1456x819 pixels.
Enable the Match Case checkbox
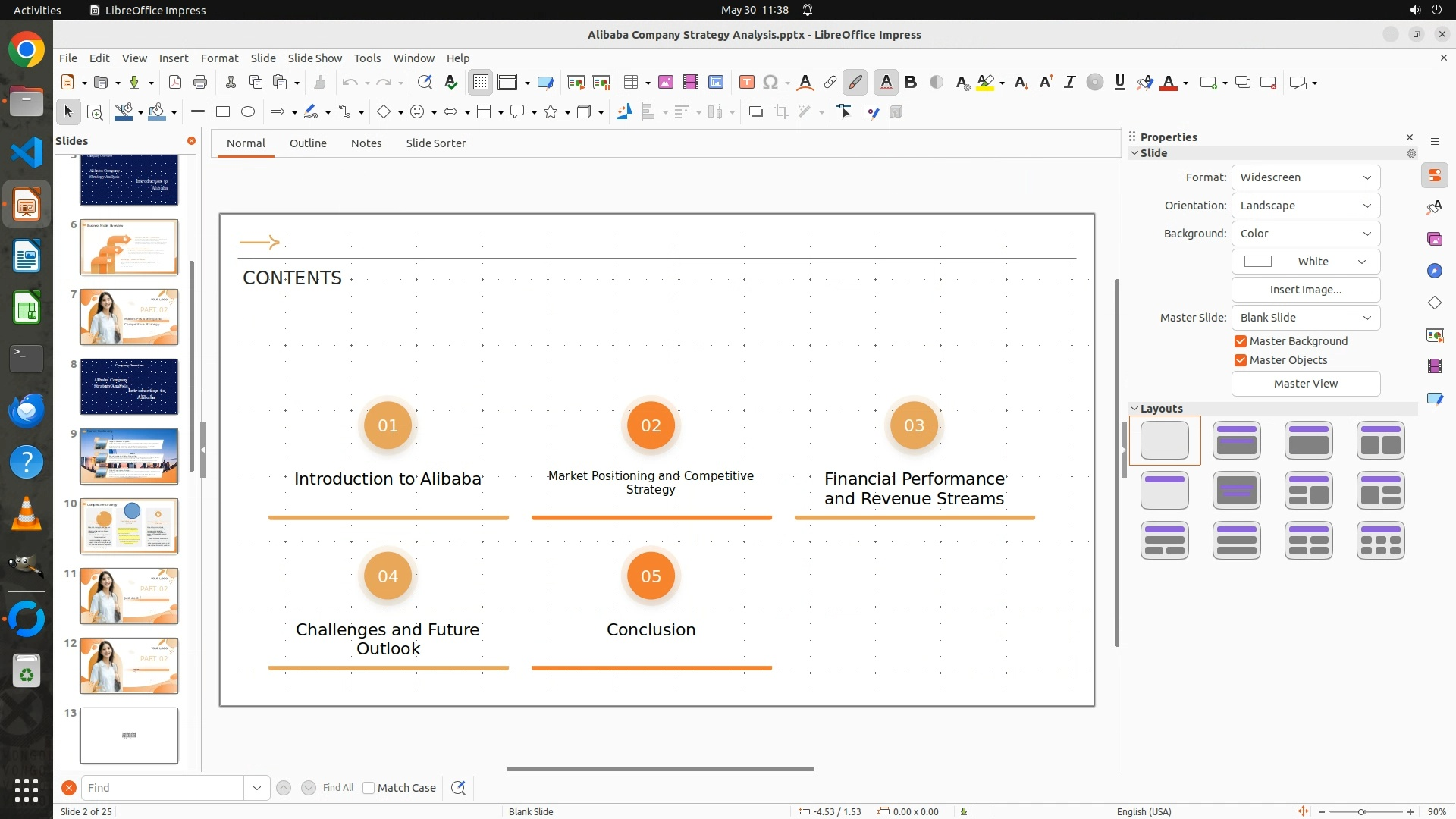[x=369, y=788]
